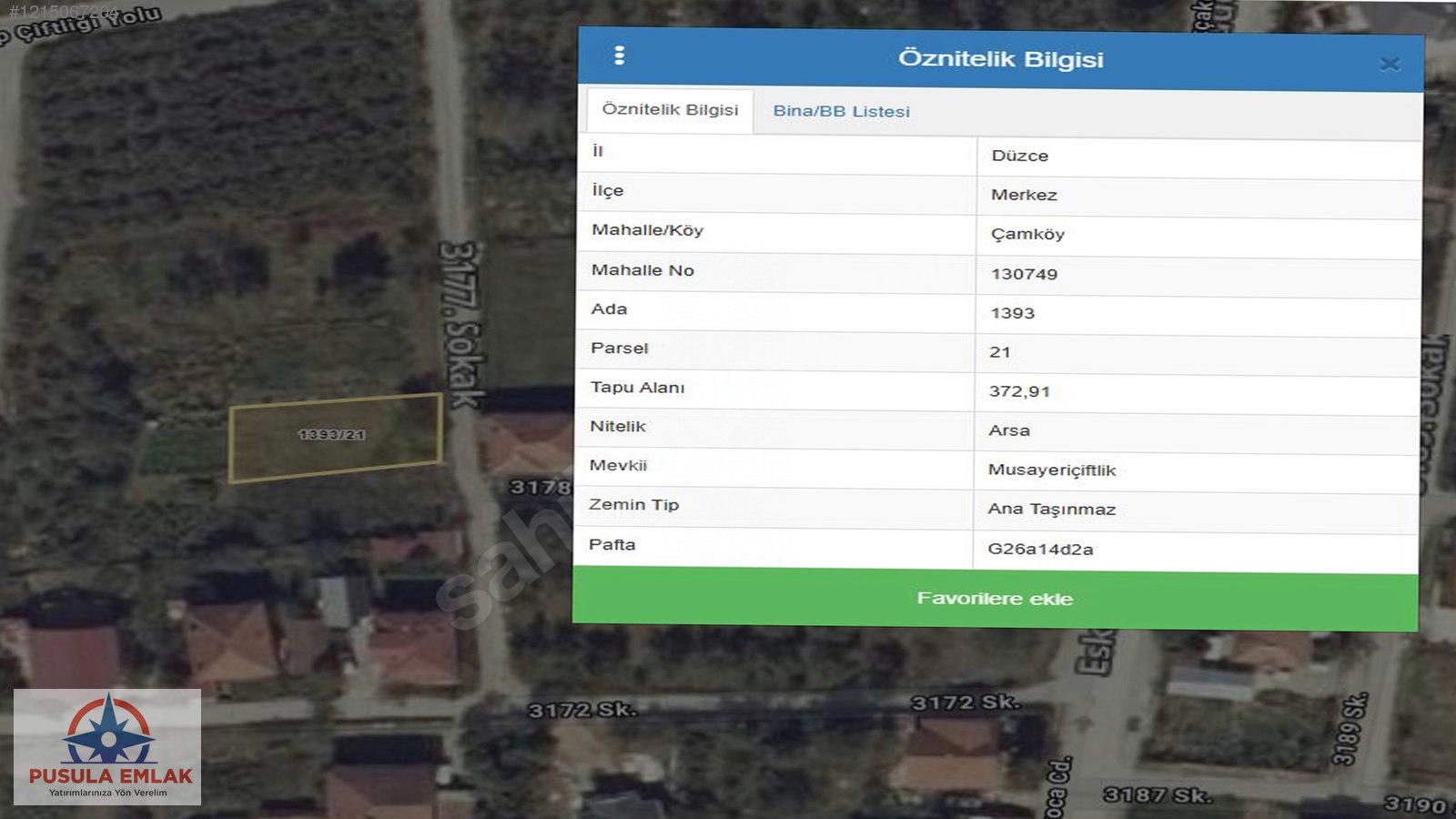Switch to the Bina/BB Listesi tab
This screenshot has height=819, width=1456.
click(x=841, y=112)
